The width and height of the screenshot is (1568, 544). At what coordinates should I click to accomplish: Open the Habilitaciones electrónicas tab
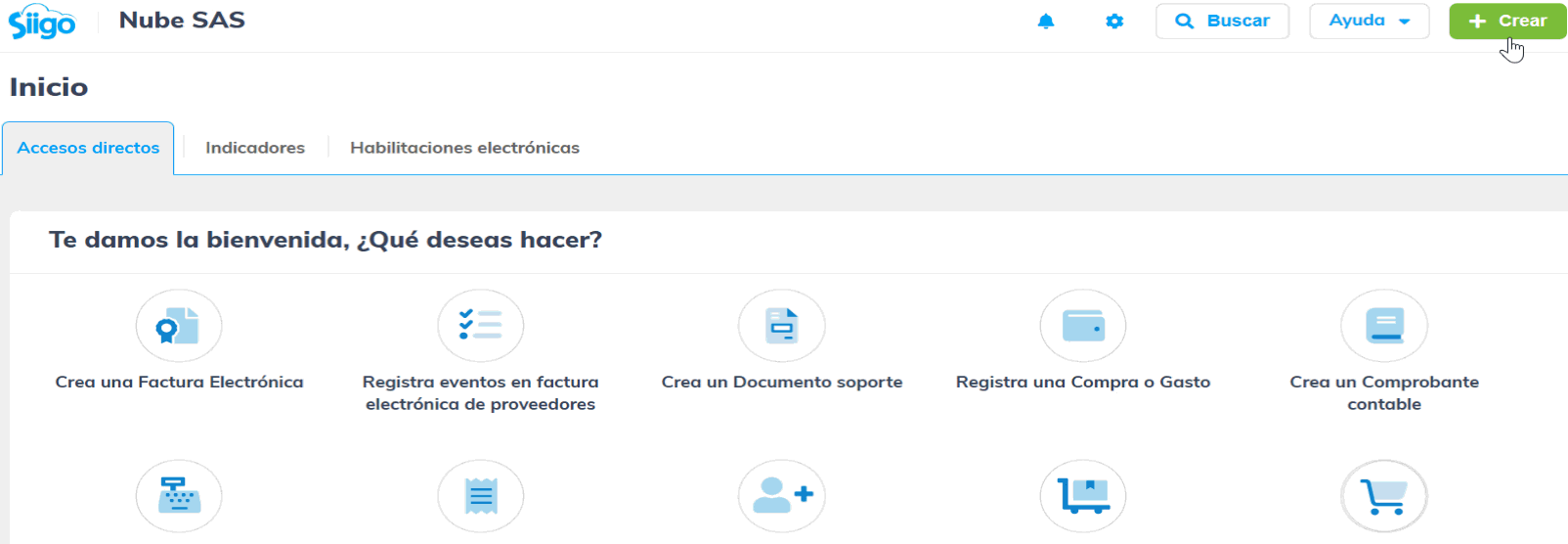(464, 148)
